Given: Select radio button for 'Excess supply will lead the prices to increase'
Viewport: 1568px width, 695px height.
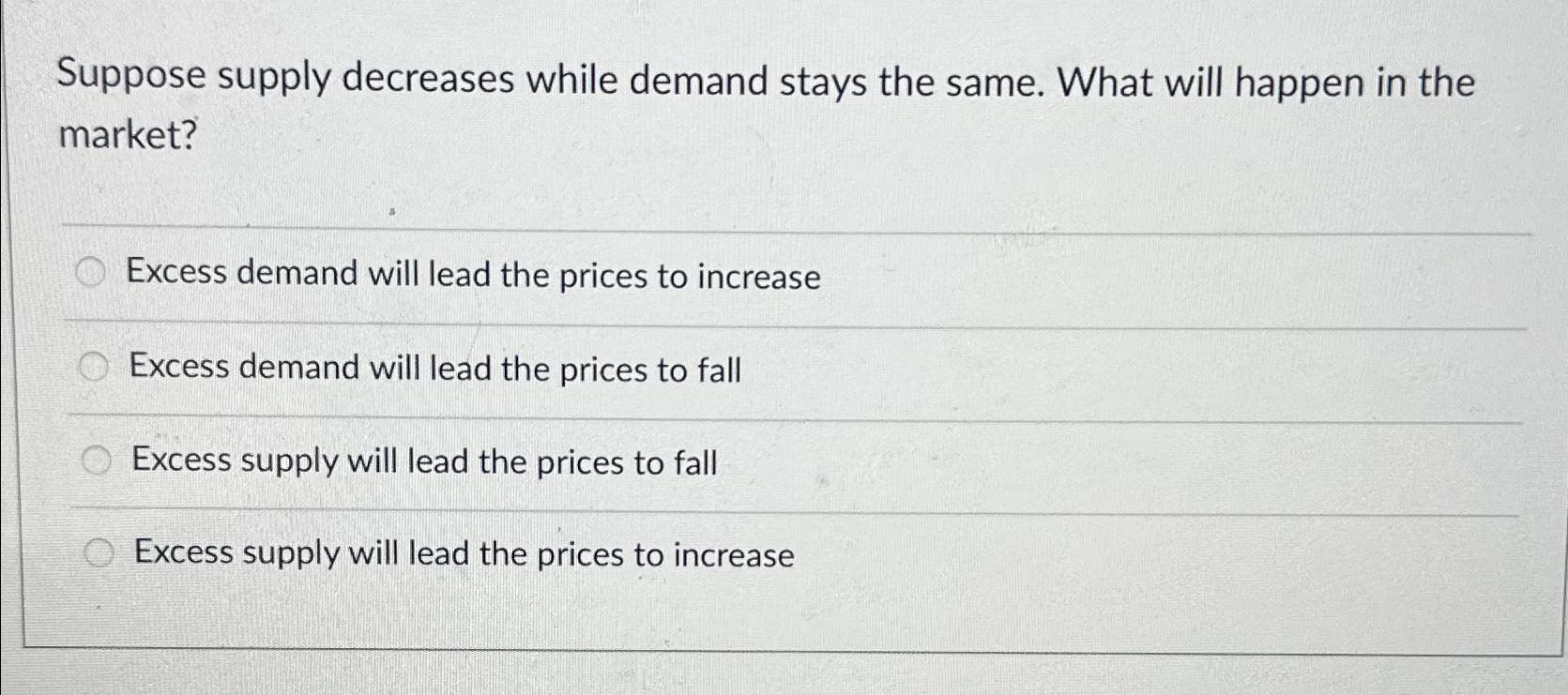Looking at the screenshot, I should tap(99, 552).
